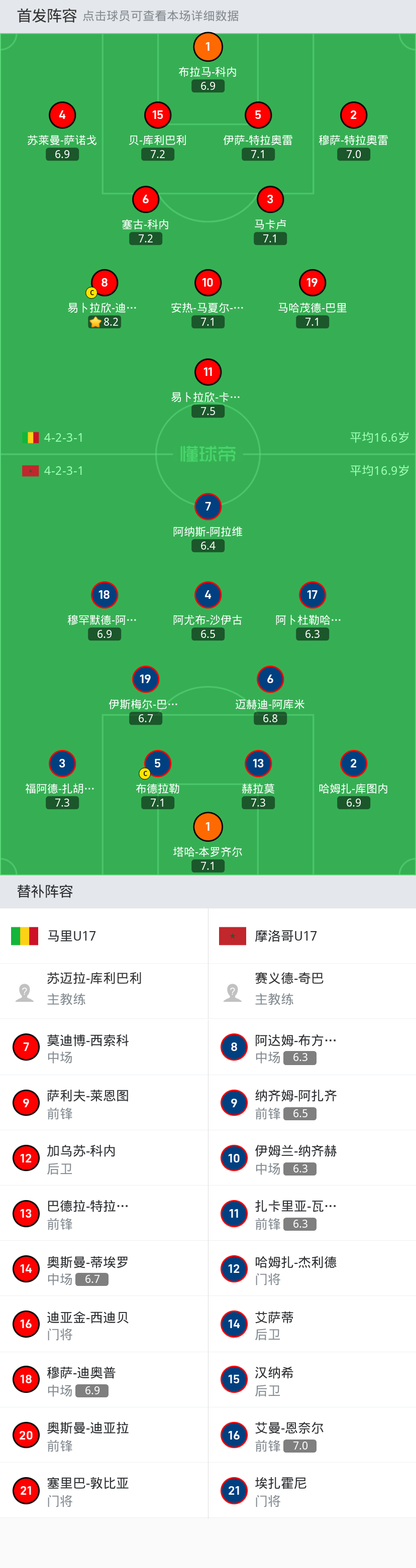Viewport: 416px width, 1568px height.
Task: Click the Mali flag beside 4-2-3-1 formation
Action: tap(31, 438)
